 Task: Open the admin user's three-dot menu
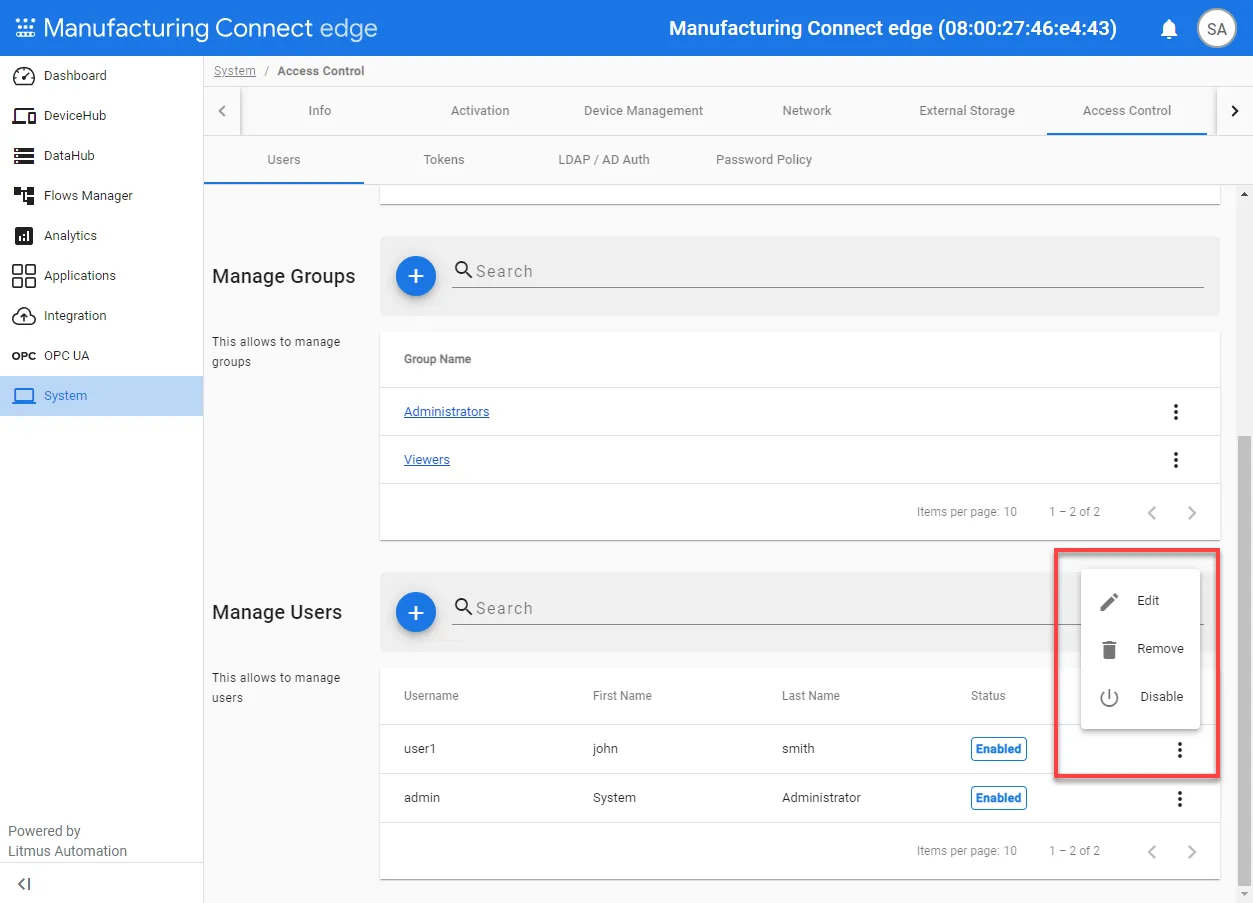point(1180,798)
